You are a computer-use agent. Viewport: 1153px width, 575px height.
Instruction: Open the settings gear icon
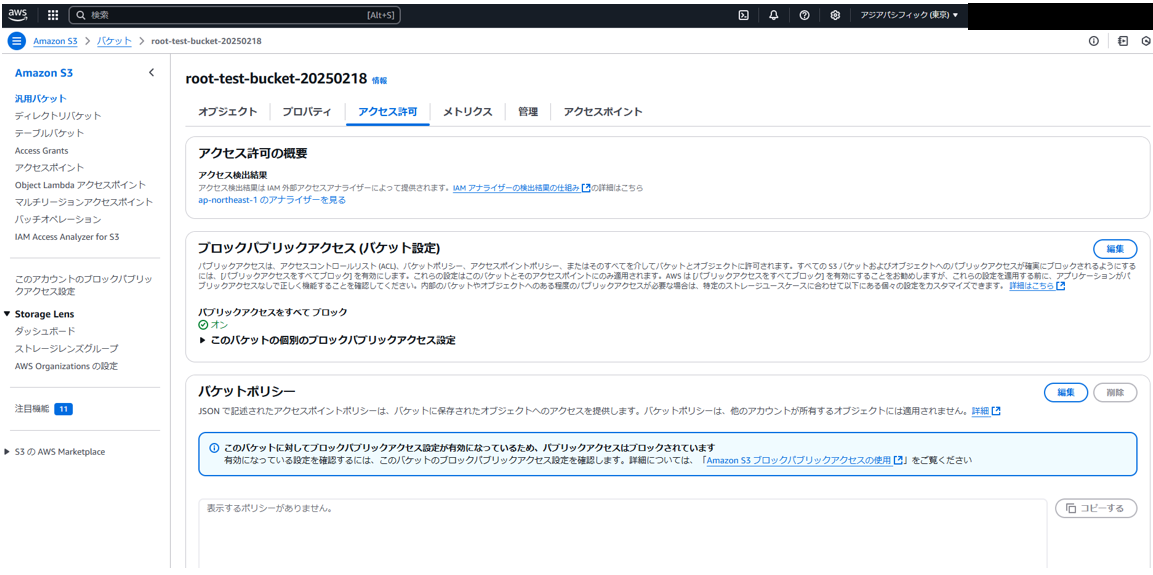(835, 15)
